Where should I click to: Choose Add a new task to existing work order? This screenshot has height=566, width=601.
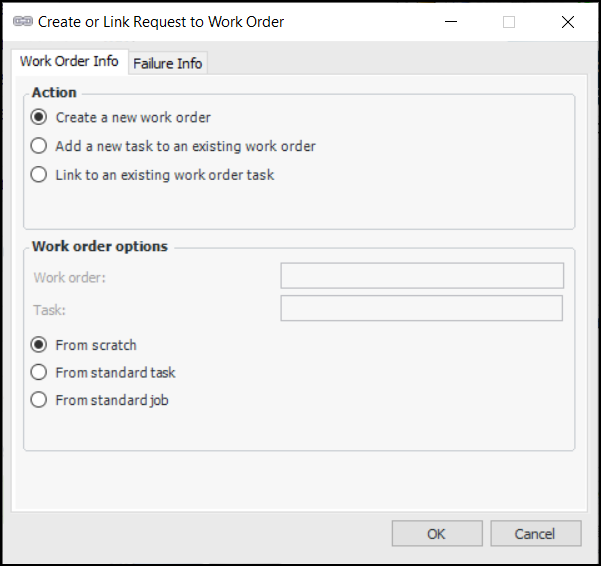39,146
